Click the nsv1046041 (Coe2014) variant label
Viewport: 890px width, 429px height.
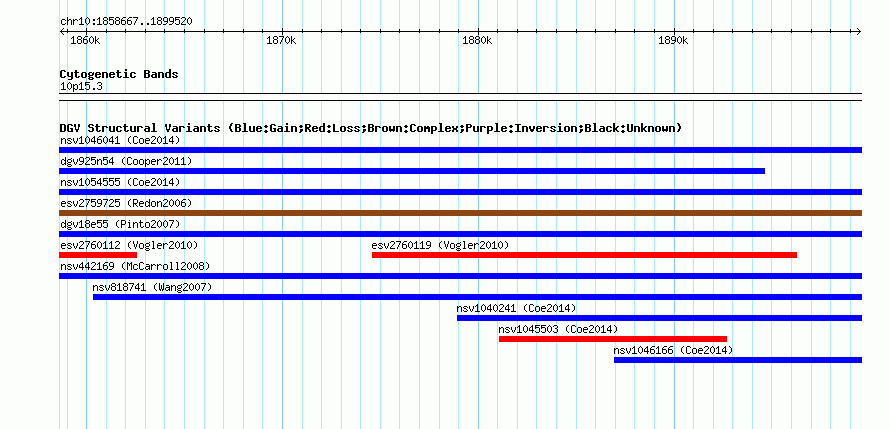coord(120,140)
